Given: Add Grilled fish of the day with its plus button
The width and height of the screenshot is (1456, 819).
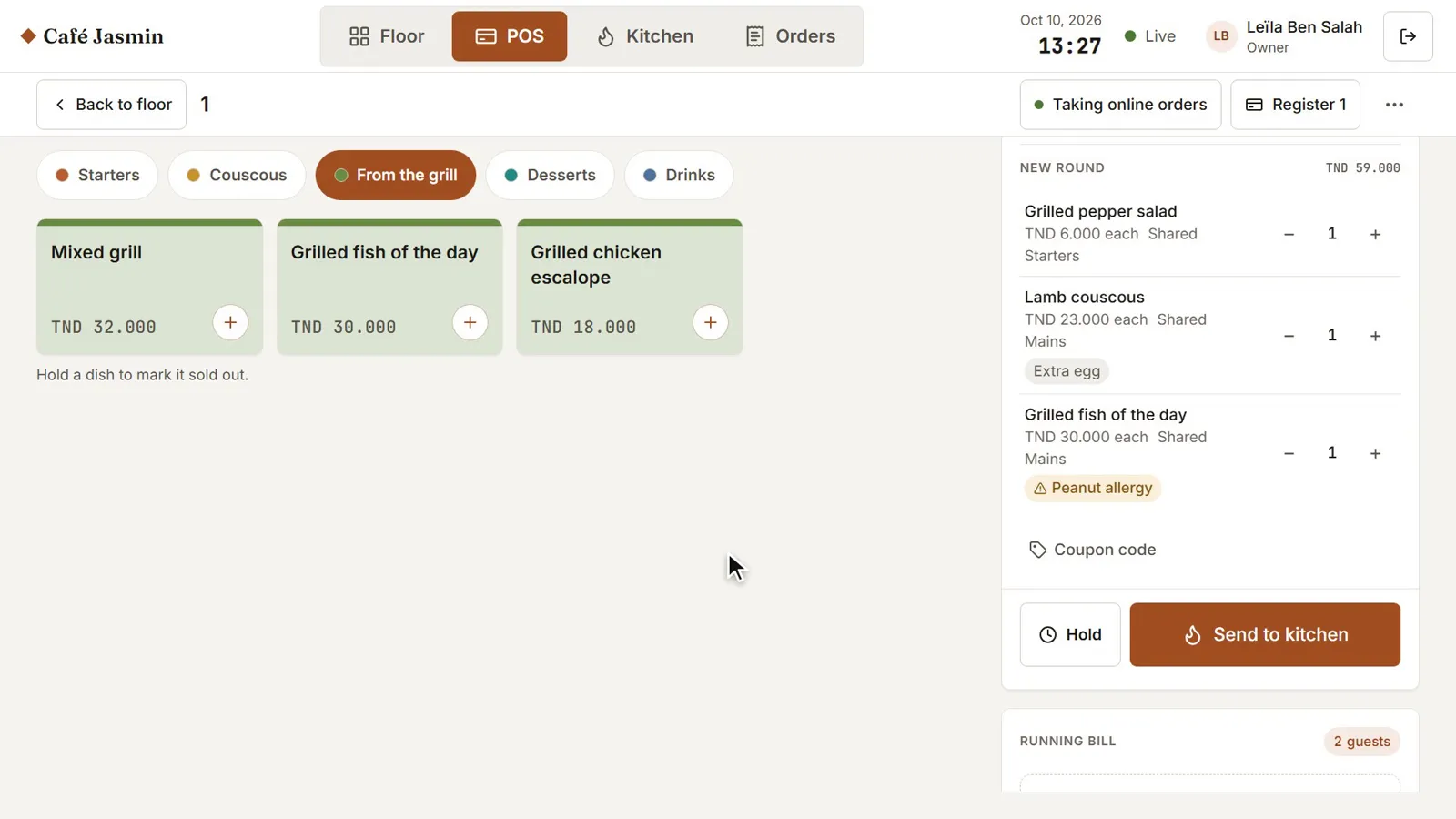Looking at the screenshot, I should (470, 322).
